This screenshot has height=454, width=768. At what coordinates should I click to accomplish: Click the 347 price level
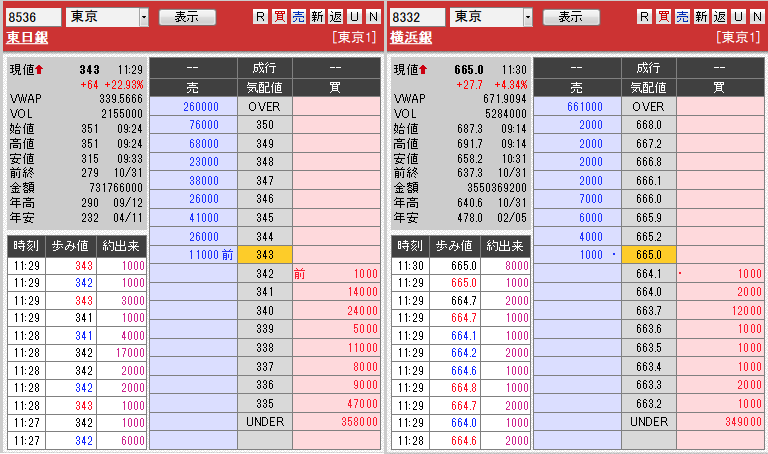[265, 181]
